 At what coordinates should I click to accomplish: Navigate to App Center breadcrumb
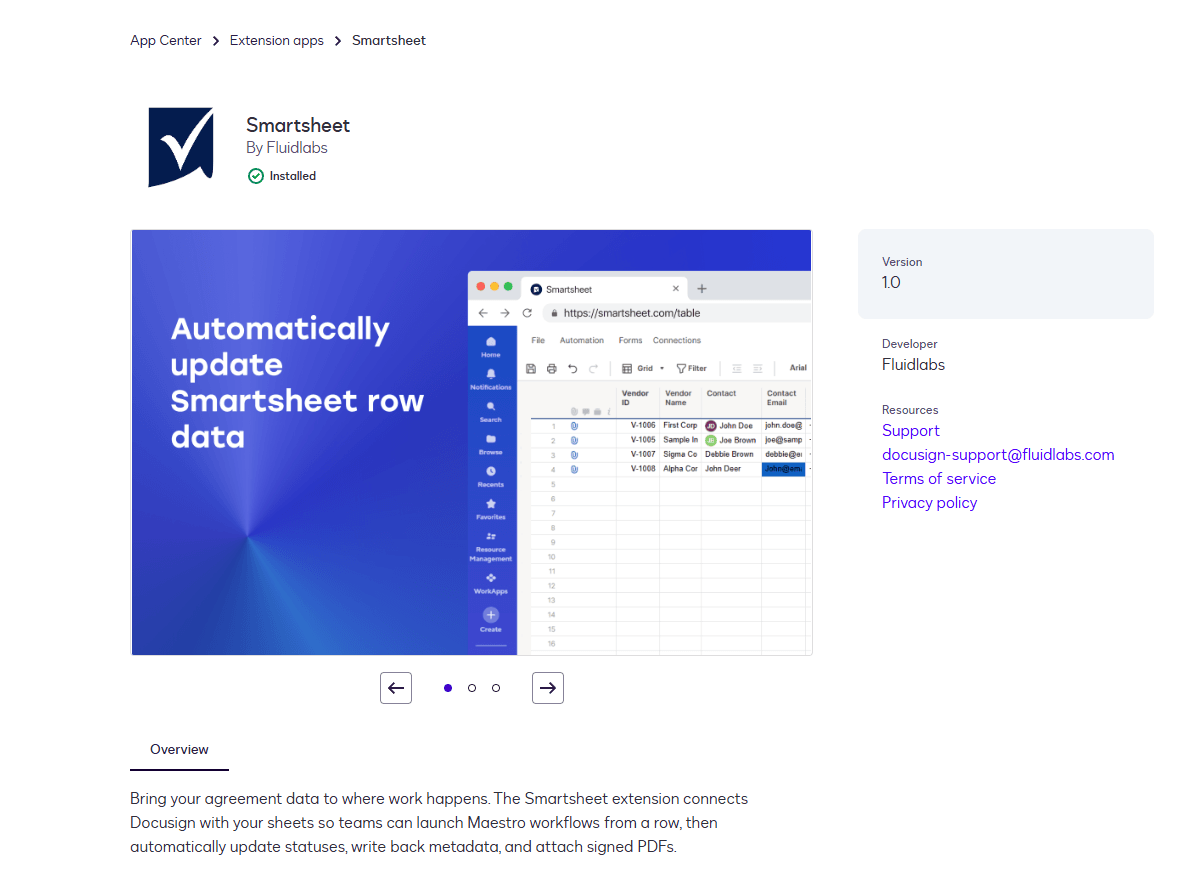[166, 41]
